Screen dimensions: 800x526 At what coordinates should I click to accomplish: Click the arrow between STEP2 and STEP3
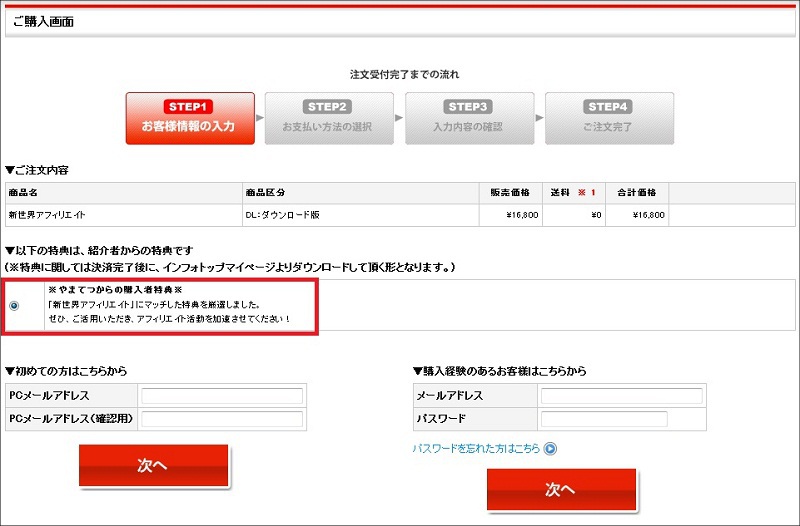pyautogui.click(x=400, y=118)
